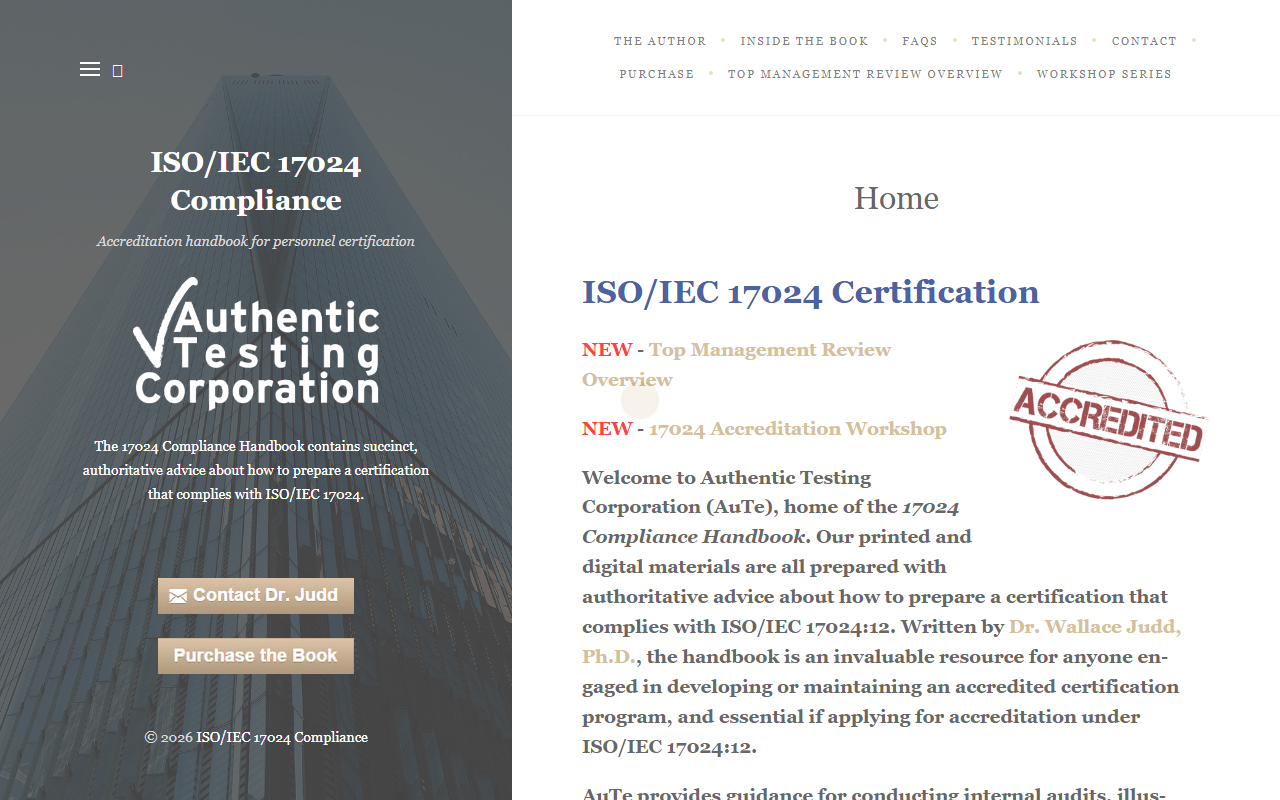
Task: Open Inside the Book menu item
Action: click(x=805, y=41)
